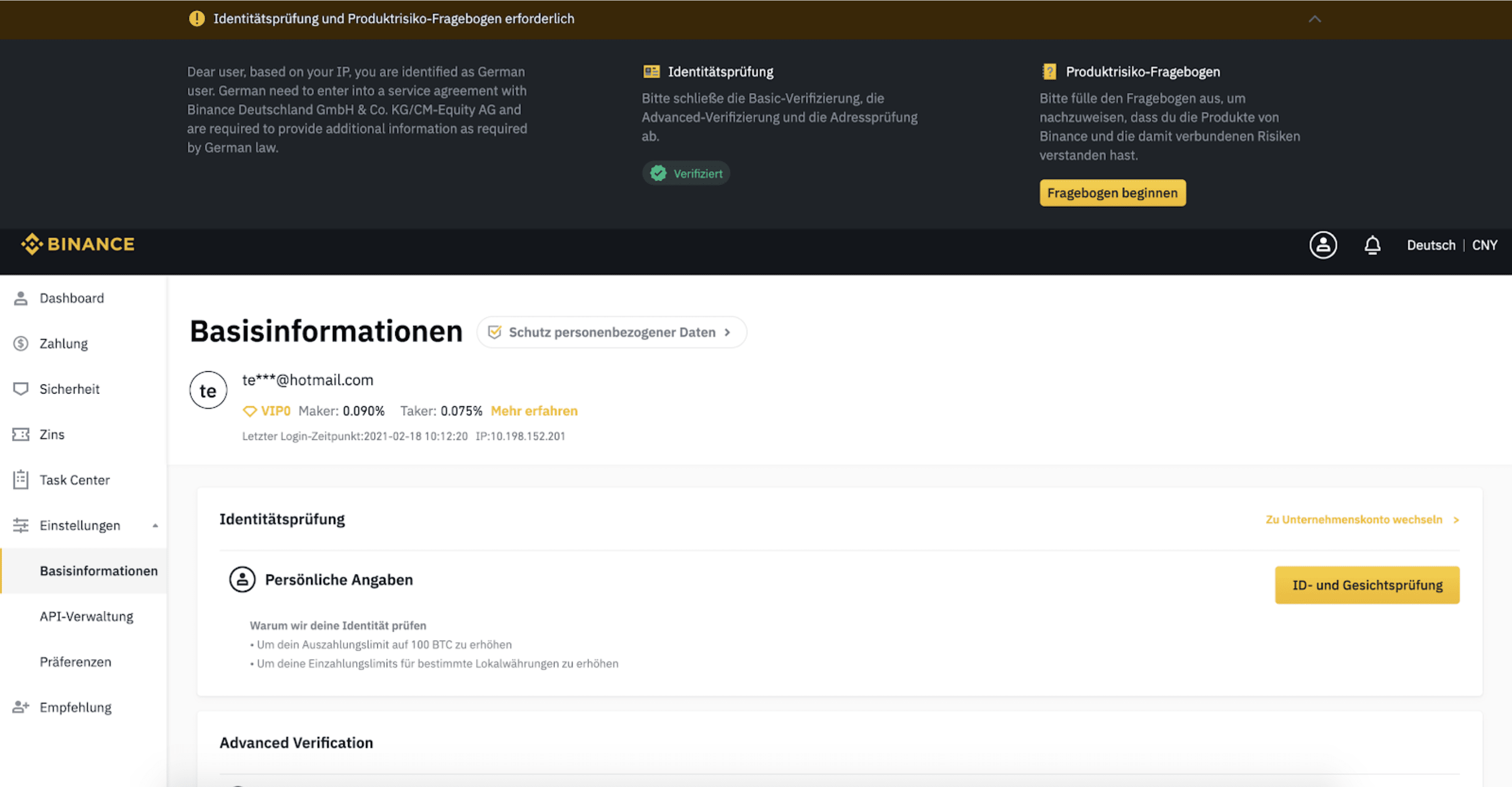This screenshot has width=1512, height=787.
Task: Change currency via CNY
Action: click(1484, 245)
